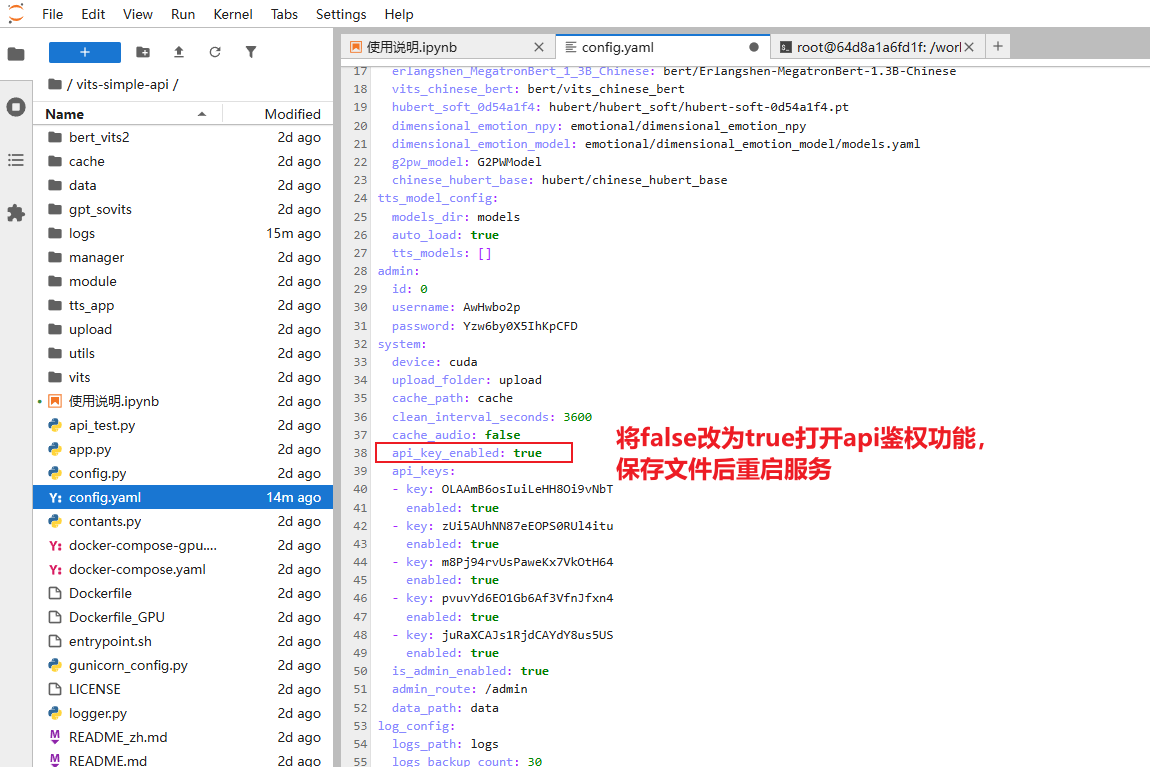Select gunicorn_config.py in the file list

pyautogui.click(x=183, y=666)
